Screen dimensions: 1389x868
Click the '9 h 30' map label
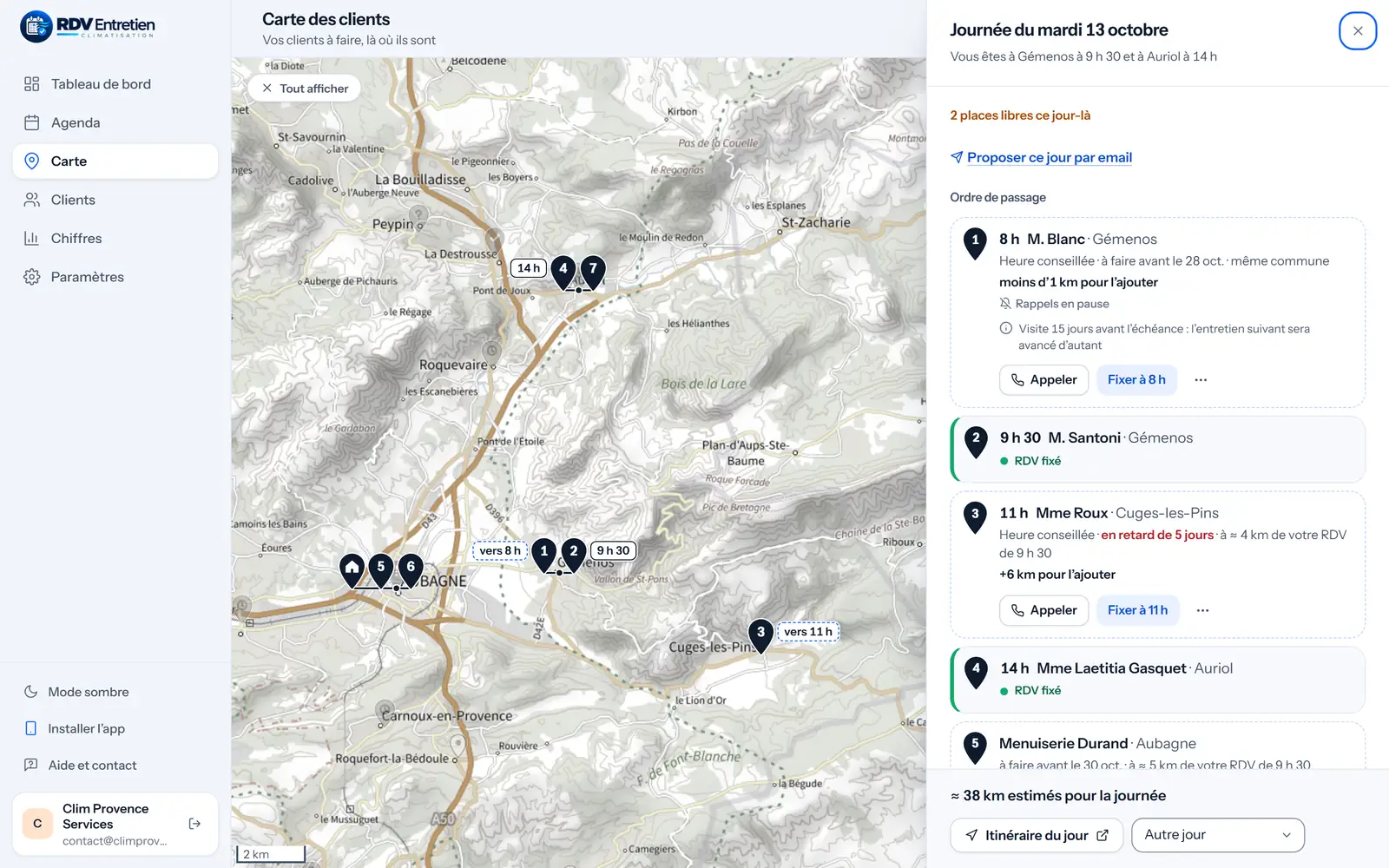(613, 550)
